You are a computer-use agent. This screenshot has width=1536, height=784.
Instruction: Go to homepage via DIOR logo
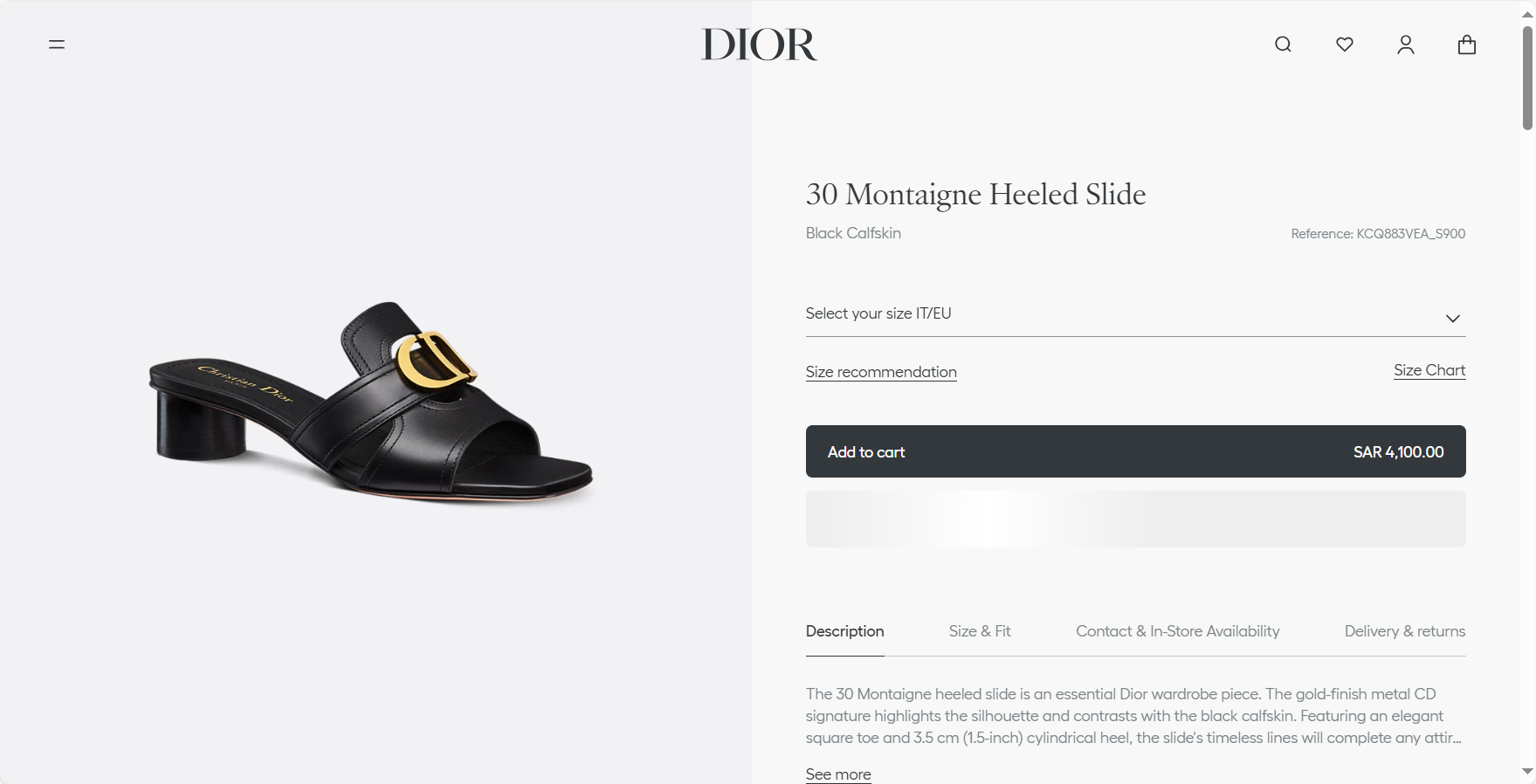coord(759,45)
